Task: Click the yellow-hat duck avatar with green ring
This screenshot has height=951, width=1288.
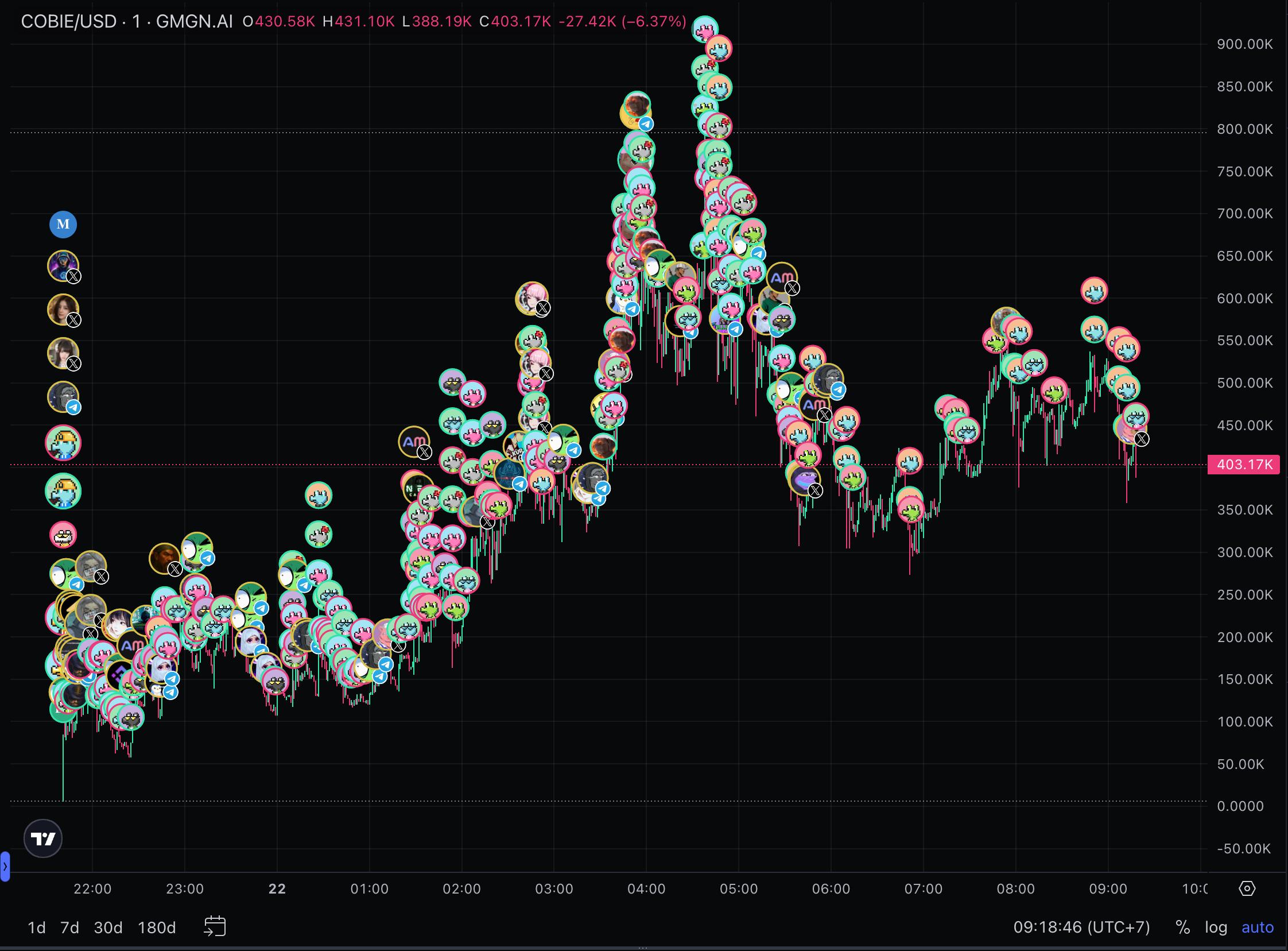Action: [x=63, y=492]
